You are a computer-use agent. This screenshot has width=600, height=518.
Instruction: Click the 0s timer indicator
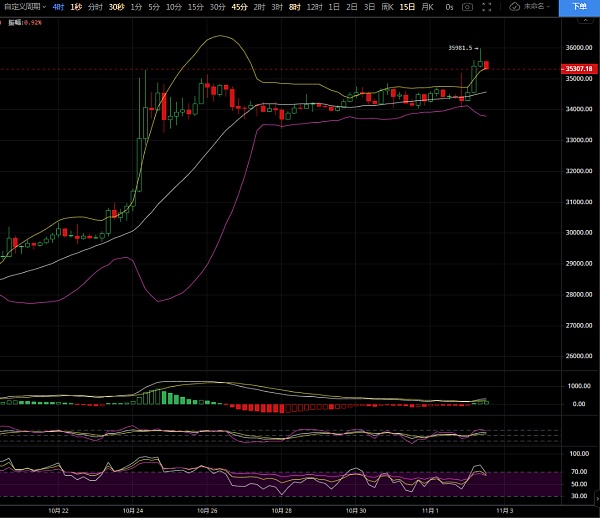point(449,7)
